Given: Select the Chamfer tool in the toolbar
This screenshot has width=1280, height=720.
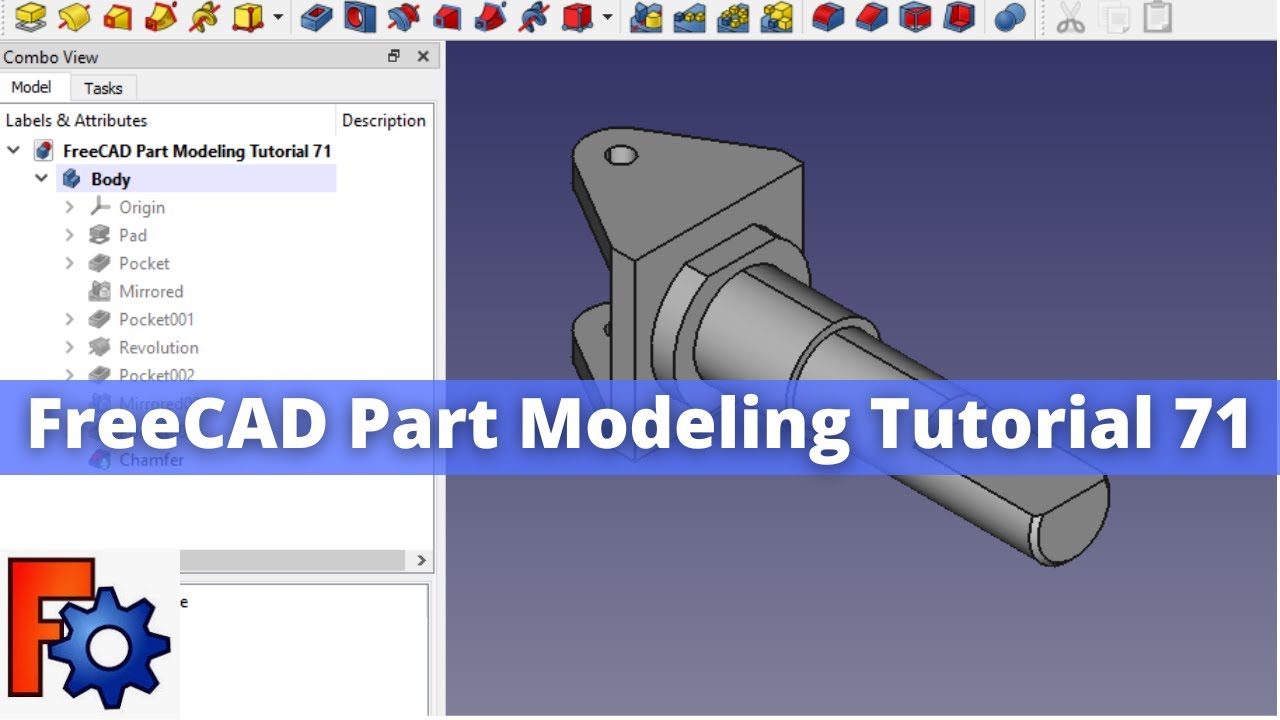Looking at the screenshot, I should [872, 16].
